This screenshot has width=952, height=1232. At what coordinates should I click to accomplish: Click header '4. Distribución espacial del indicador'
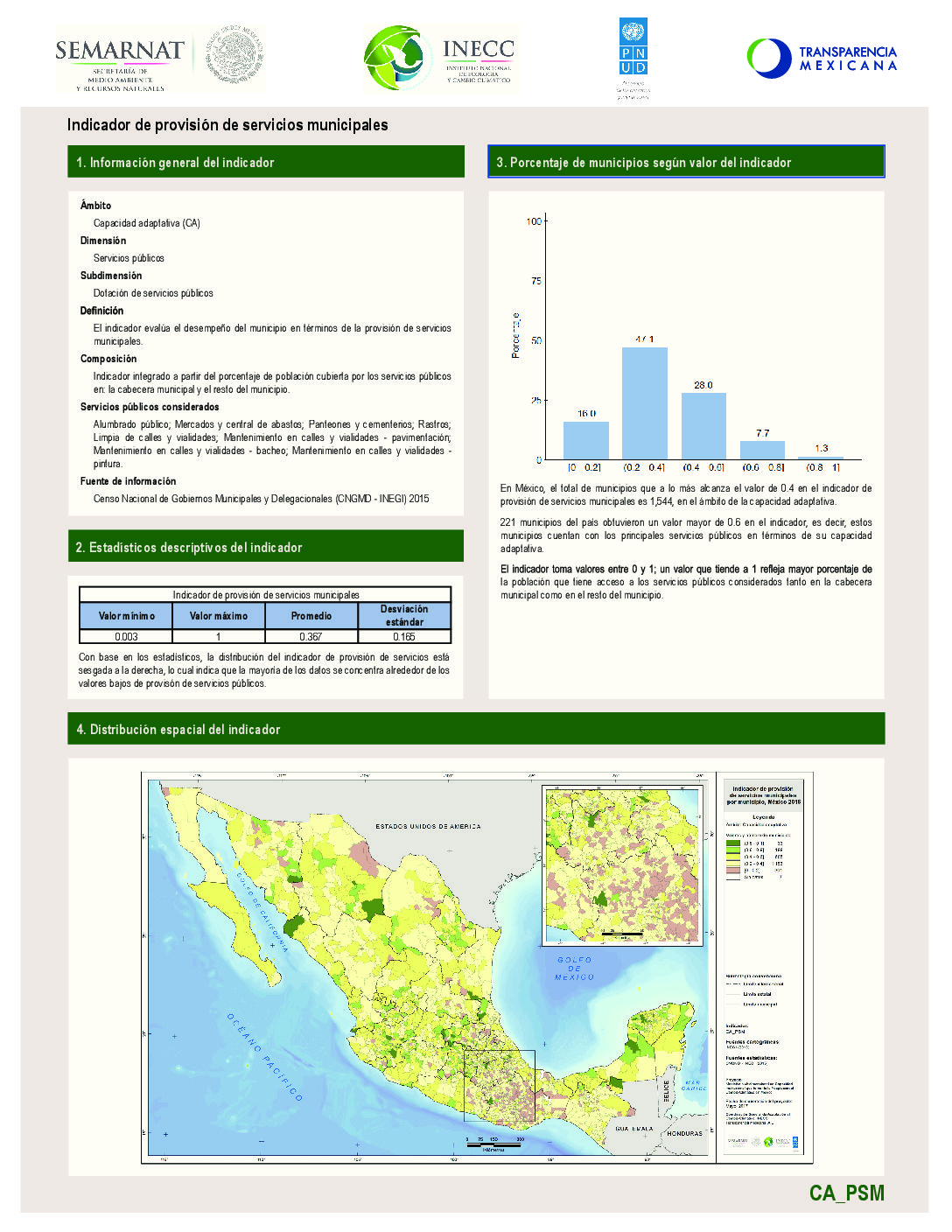476,729
